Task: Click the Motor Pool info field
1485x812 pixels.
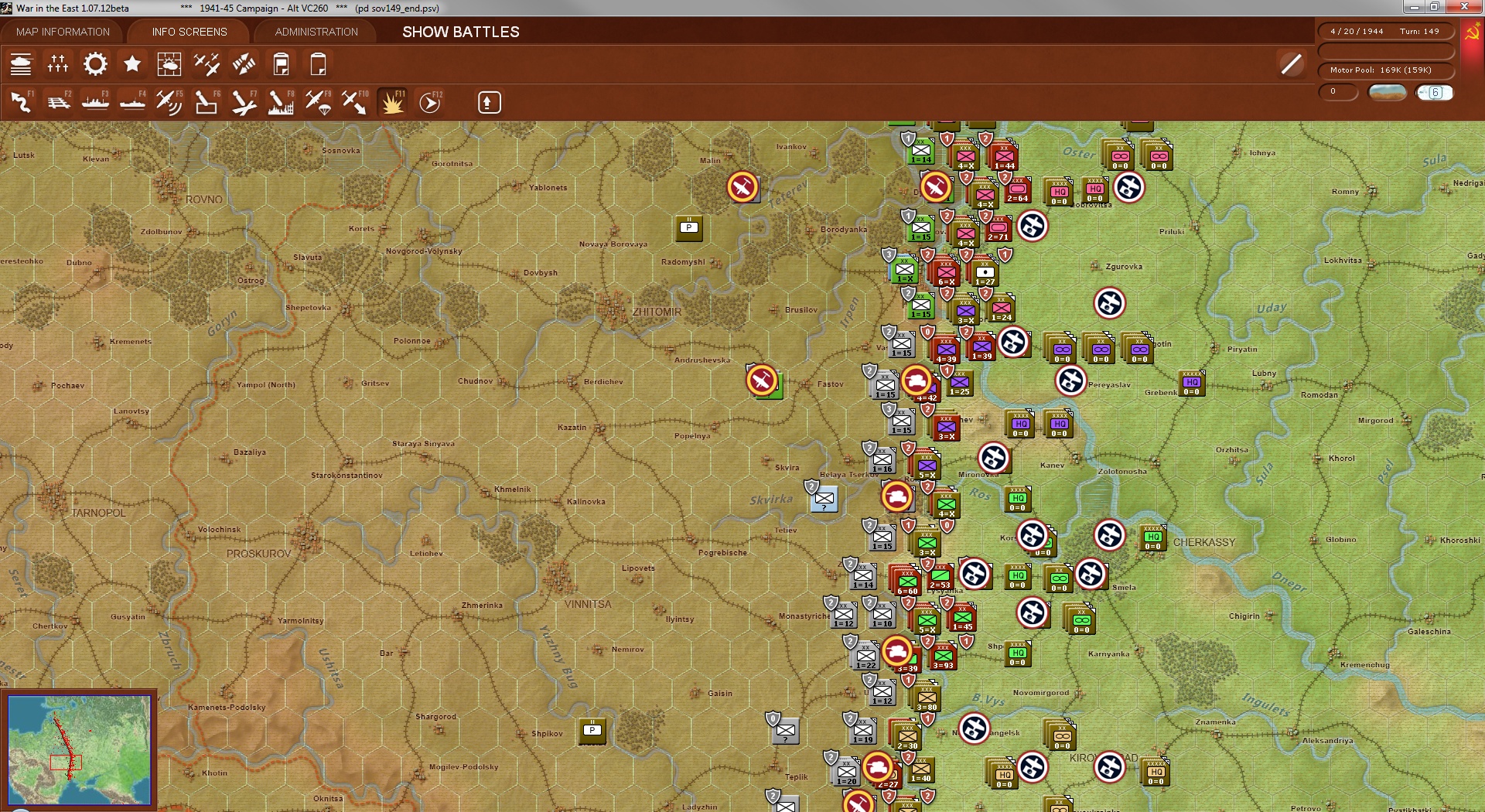Action: tap(1385, 70)
